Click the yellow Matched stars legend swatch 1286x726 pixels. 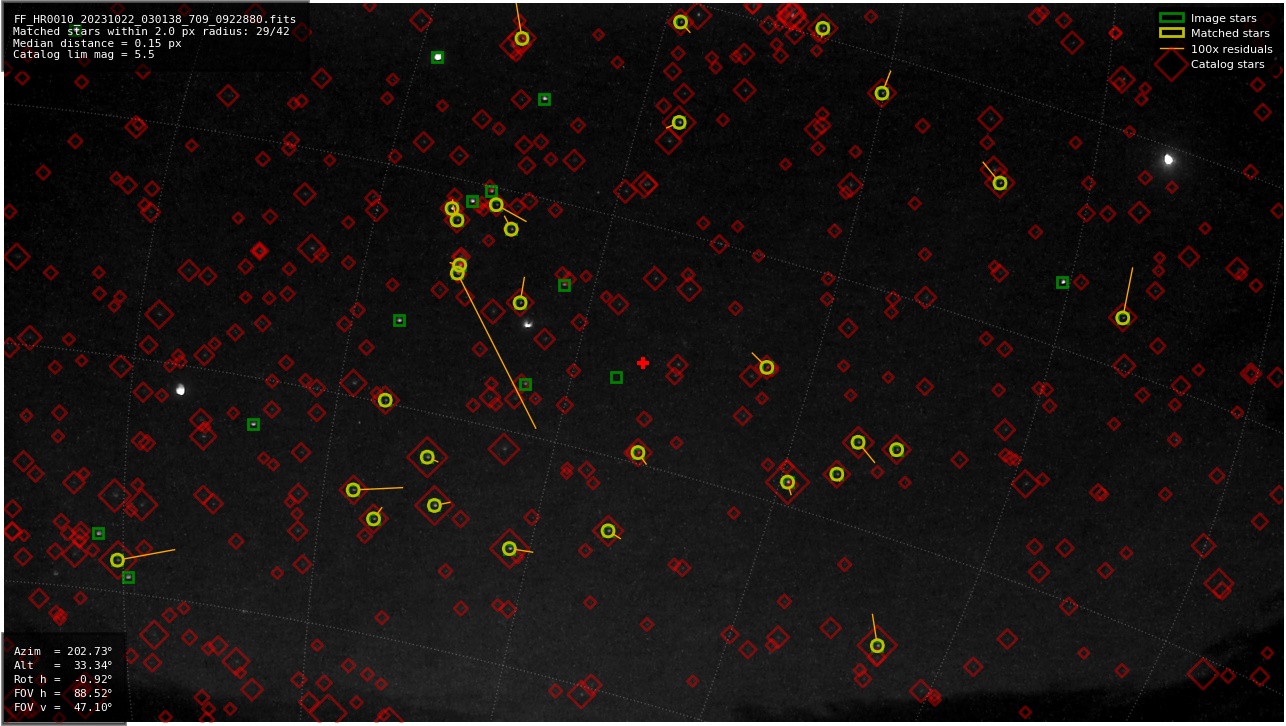tap(1171, 33)
